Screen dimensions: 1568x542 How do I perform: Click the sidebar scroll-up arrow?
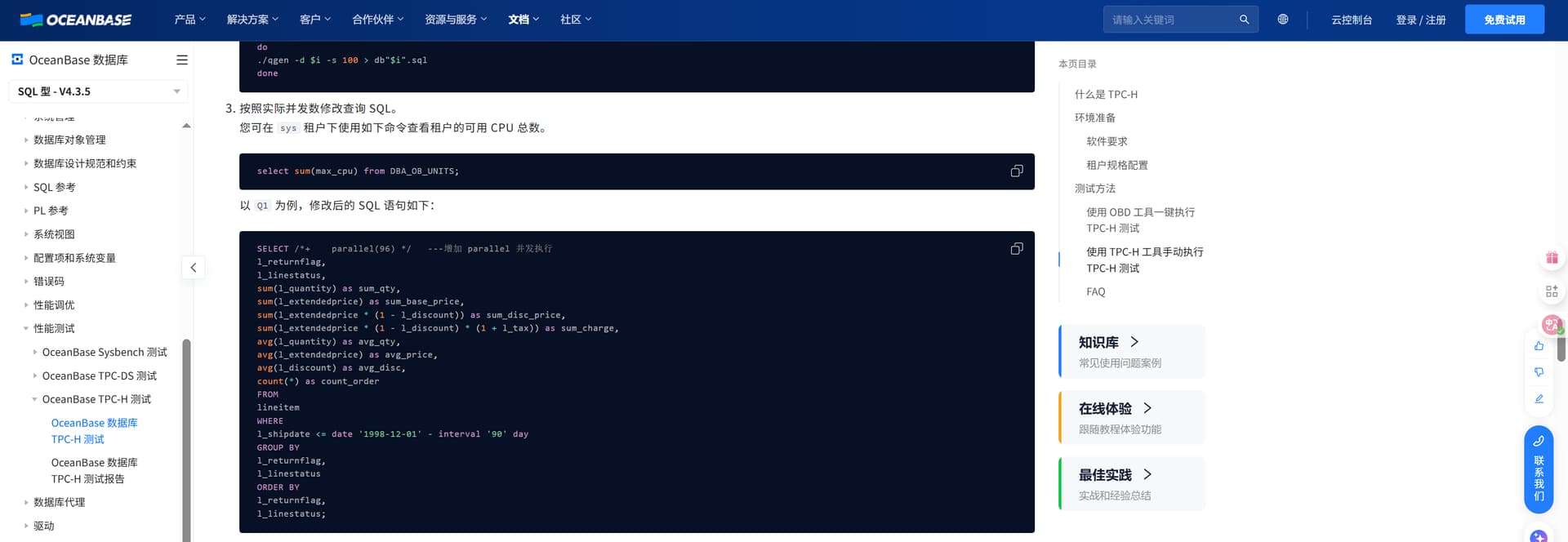click(186, 126)
